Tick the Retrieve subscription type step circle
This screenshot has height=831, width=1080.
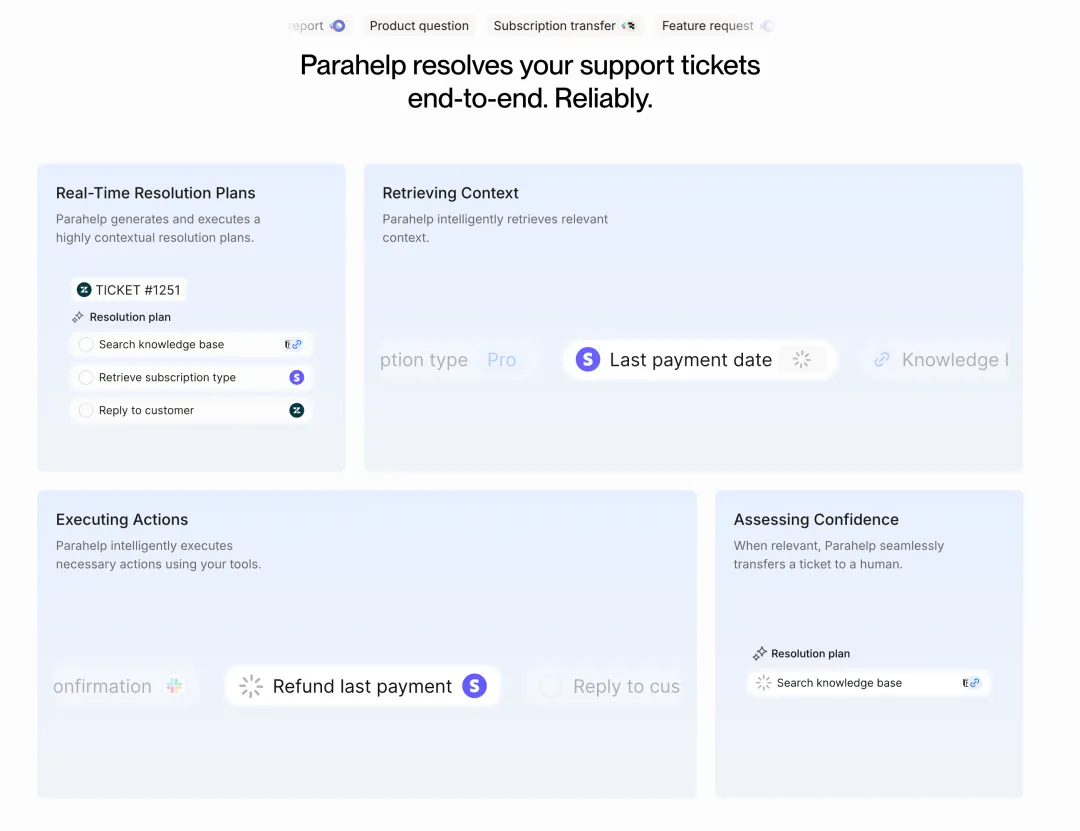(x=86, y=377)
